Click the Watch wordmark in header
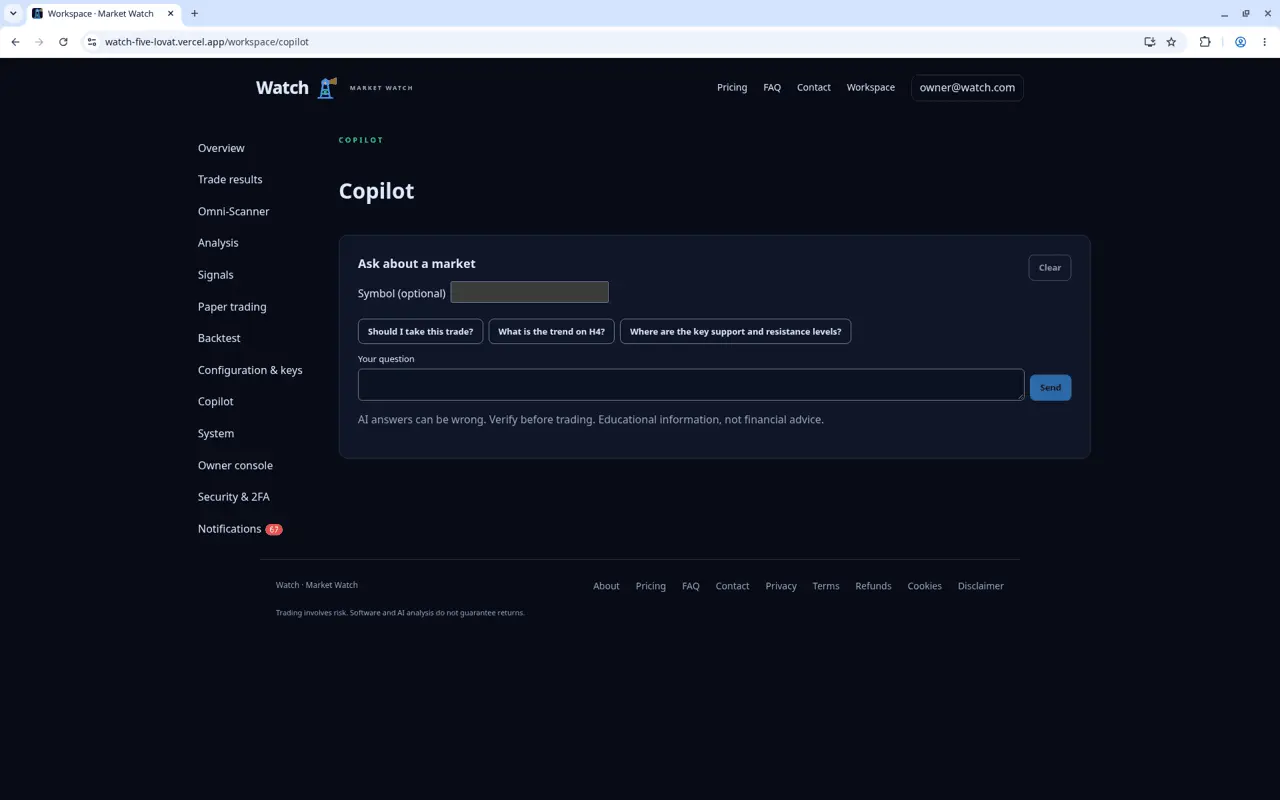The width and height of the screenshot is (1280, 800). (282, 88)
